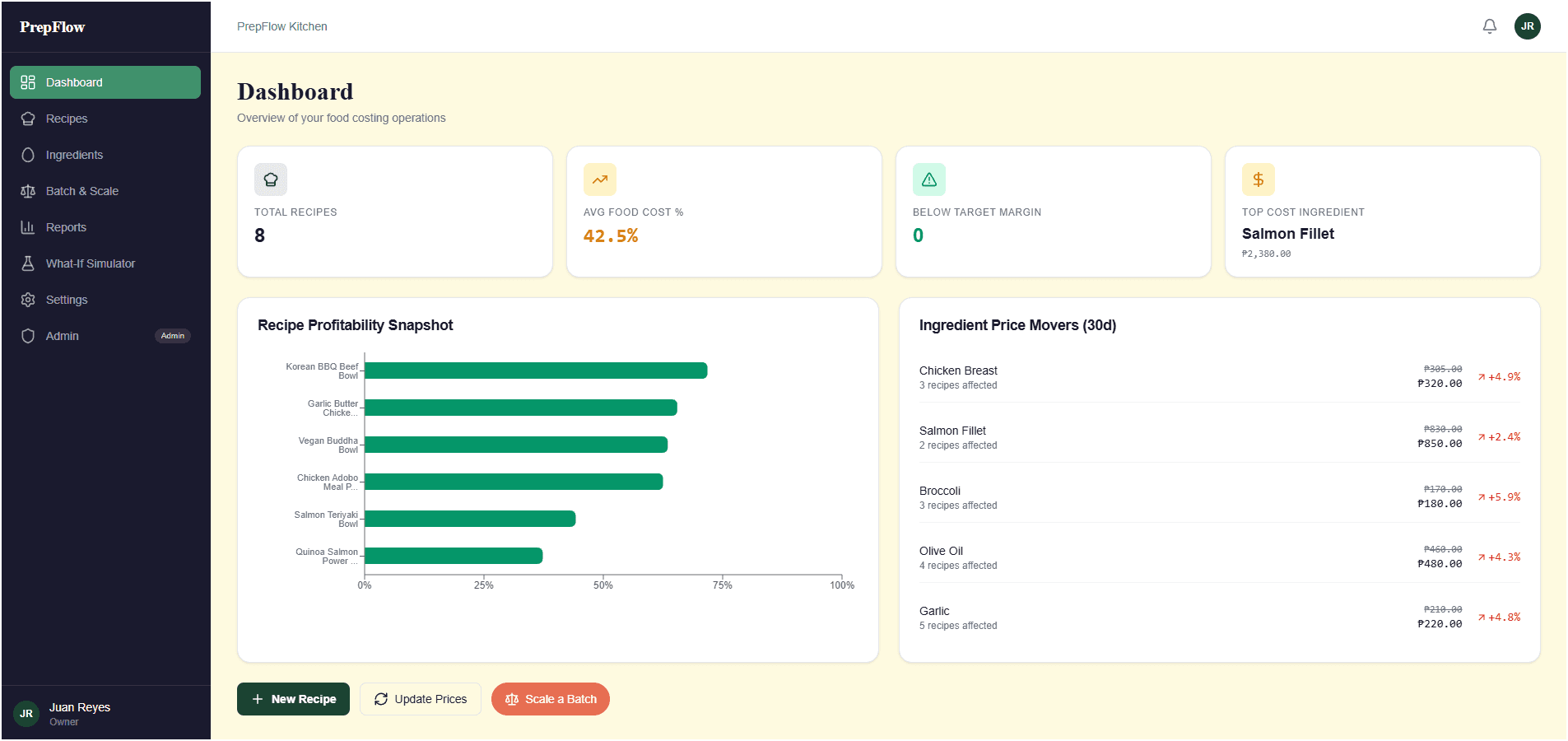Click the warning triangle on Below Target Margin card
Screen dimensions: 1568x741
pyautogui.click(x=928, y=179)
